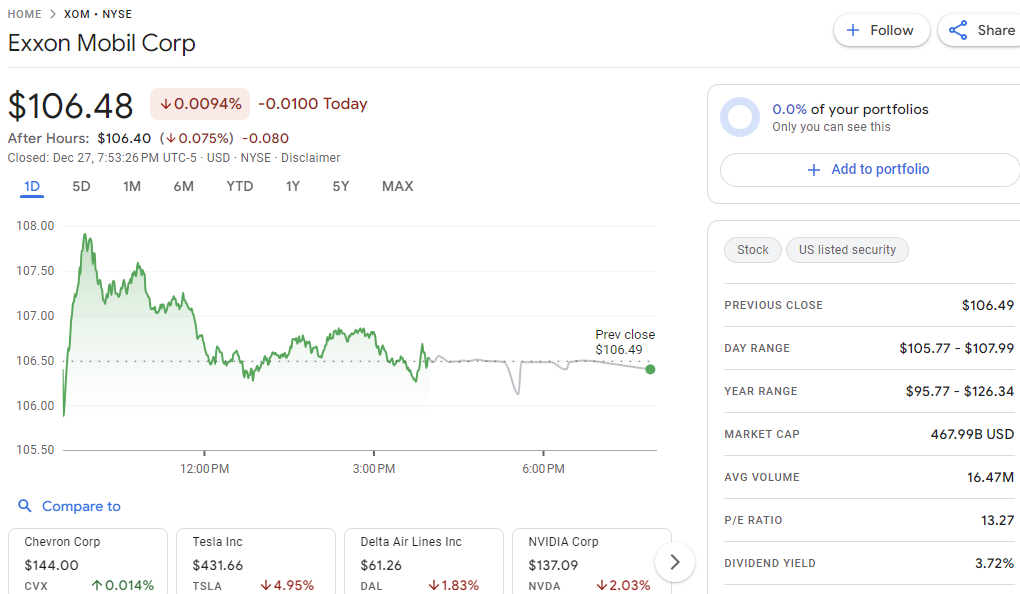Open the NVIDIA Corp comparison card
Screen dimensions: 1020x594
(591, 561)
